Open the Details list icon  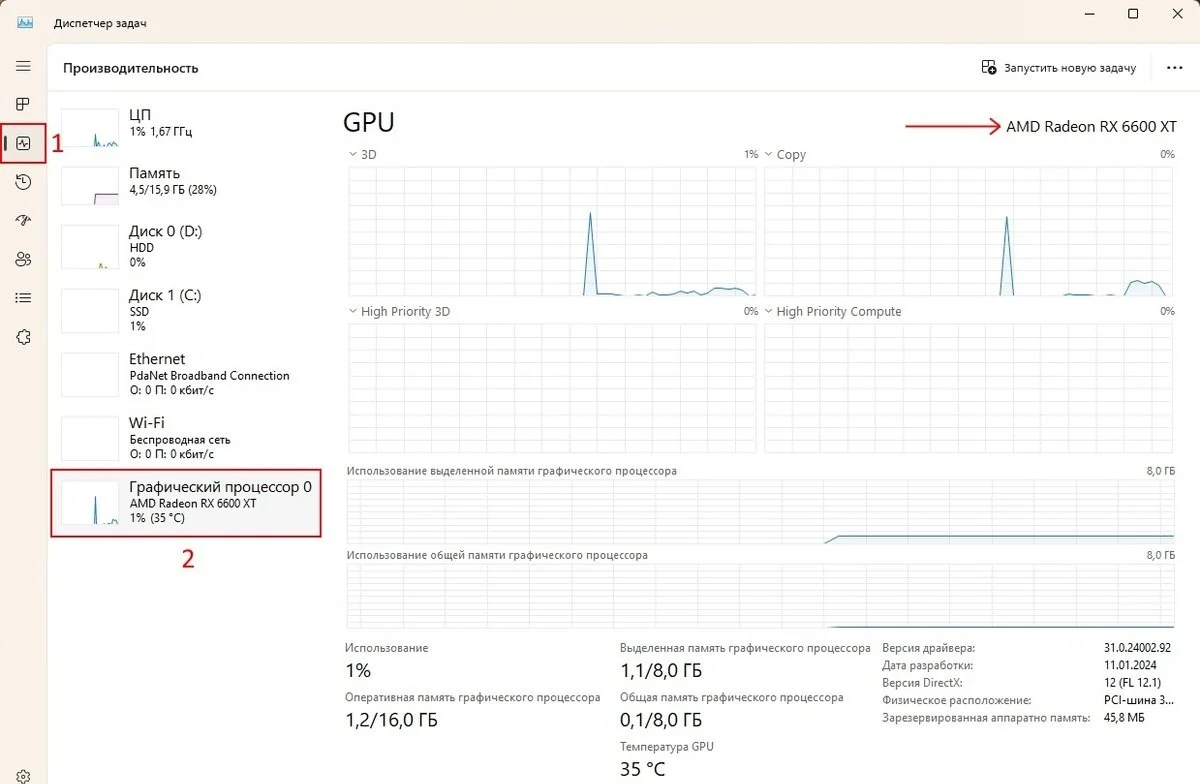click(x=23, y=298)
